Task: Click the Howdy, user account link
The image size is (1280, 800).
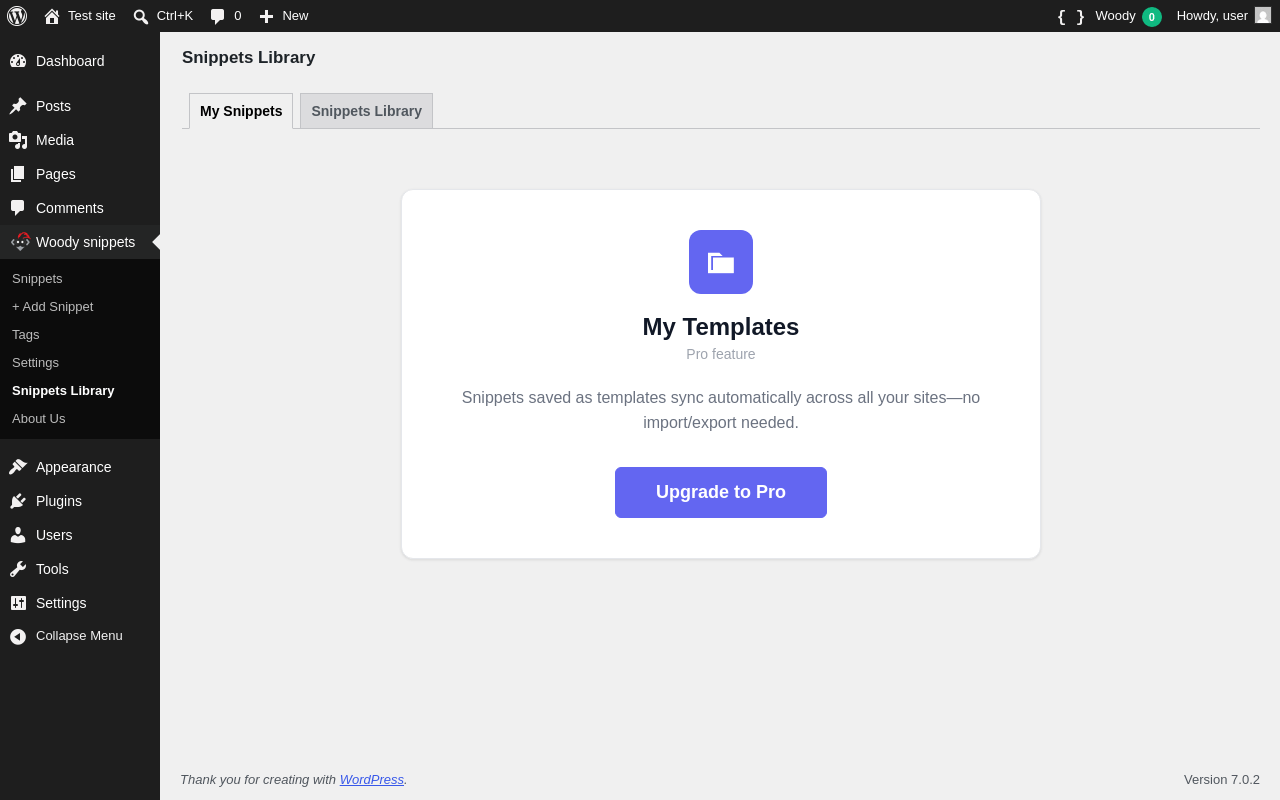Action: click(1212, 16)
